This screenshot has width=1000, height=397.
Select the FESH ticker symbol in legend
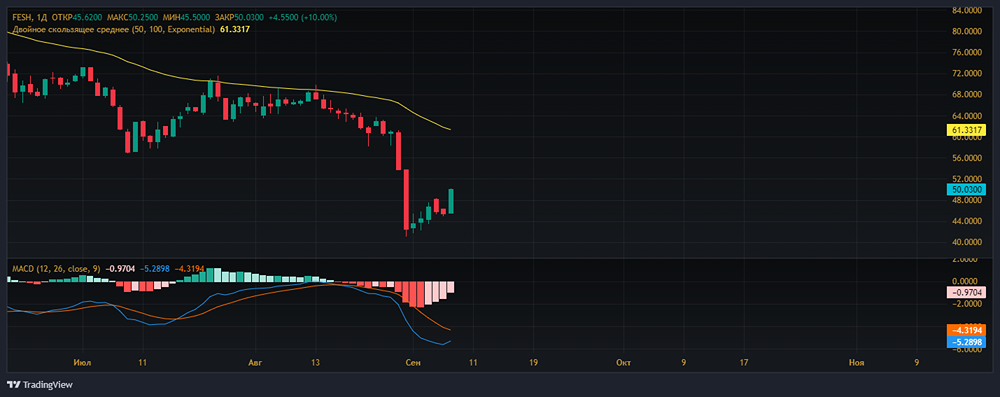tap(22, 19)
